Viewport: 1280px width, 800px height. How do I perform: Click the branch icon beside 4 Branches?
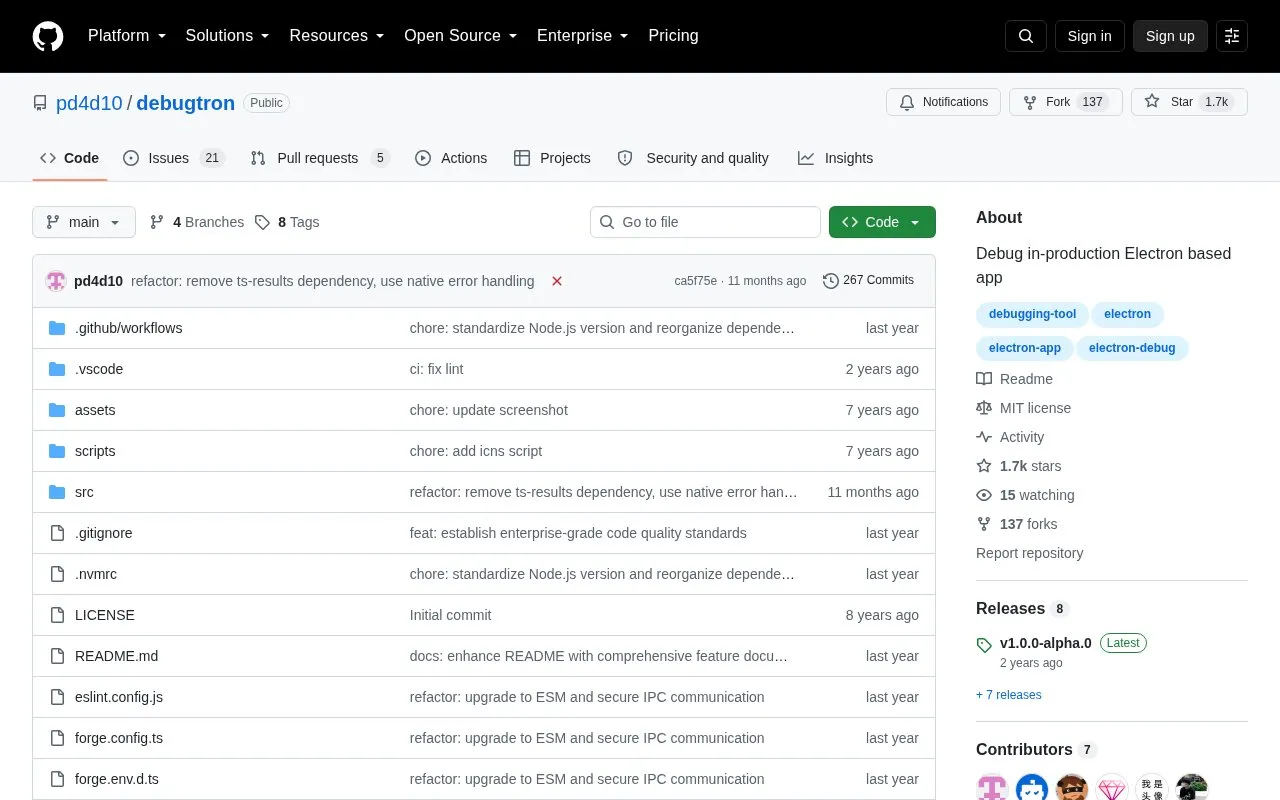157,222
